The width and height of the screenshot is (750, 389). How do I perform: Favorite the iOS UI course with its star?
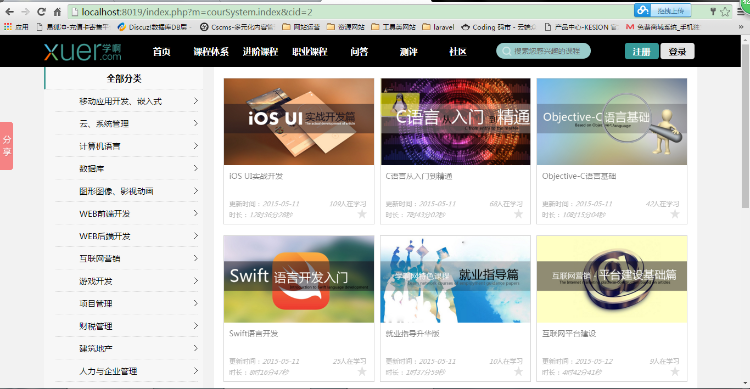coord(362,214)
